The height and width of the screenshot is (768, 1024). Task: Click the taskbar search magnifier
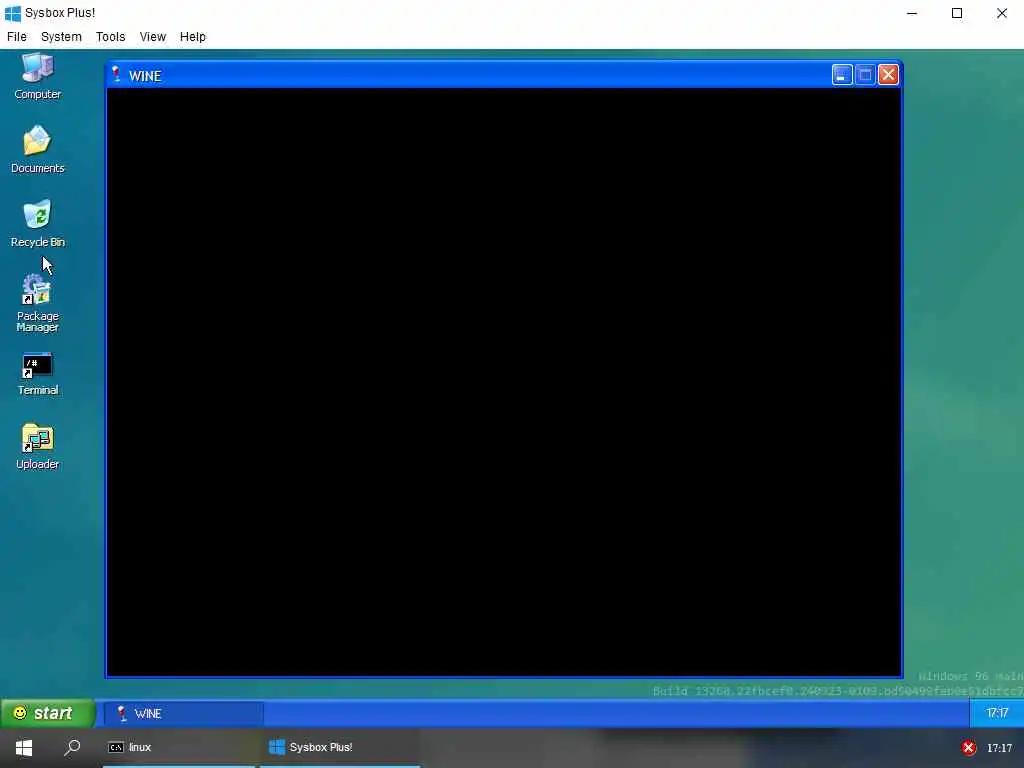72,748
